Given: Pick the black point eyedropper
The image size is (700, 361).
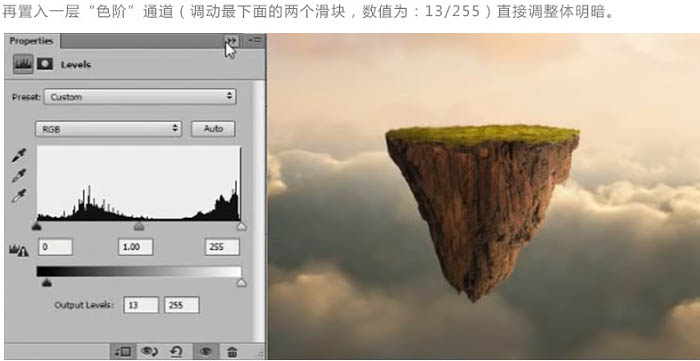Looking at the screenshot, I should 19,155.
